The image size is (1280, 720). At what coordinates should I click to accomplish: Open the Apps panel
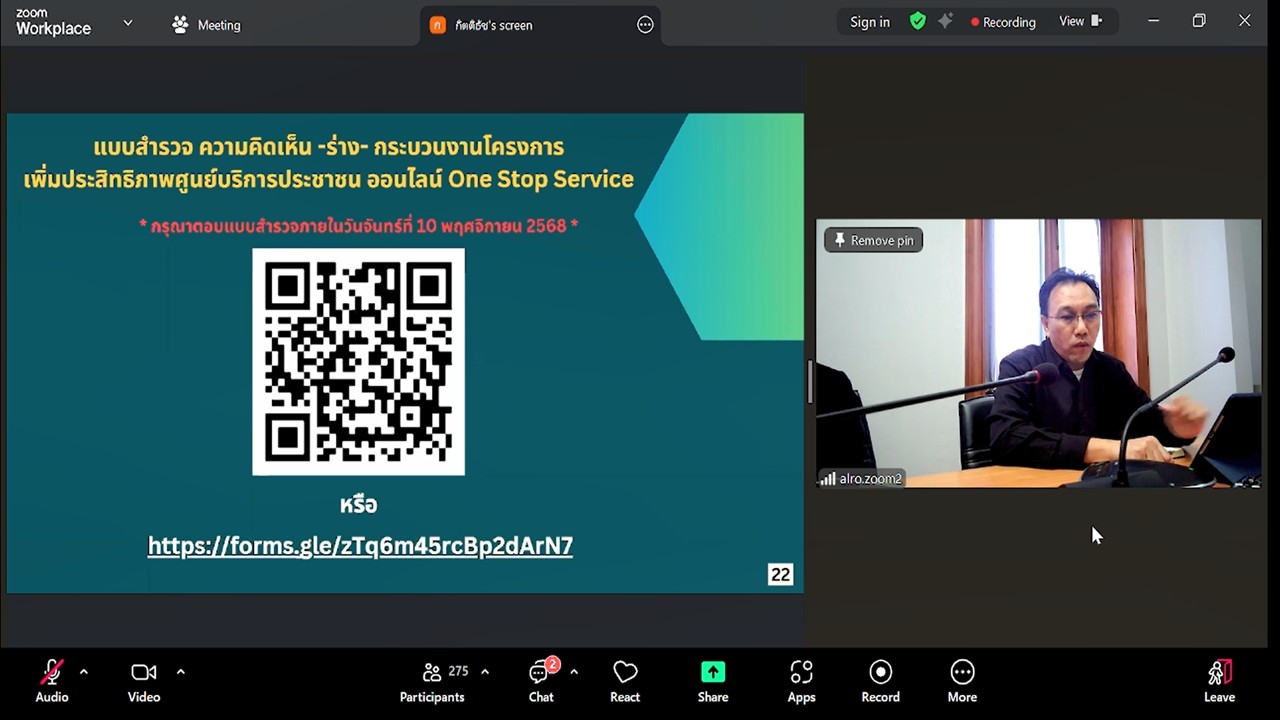[801, 681]
